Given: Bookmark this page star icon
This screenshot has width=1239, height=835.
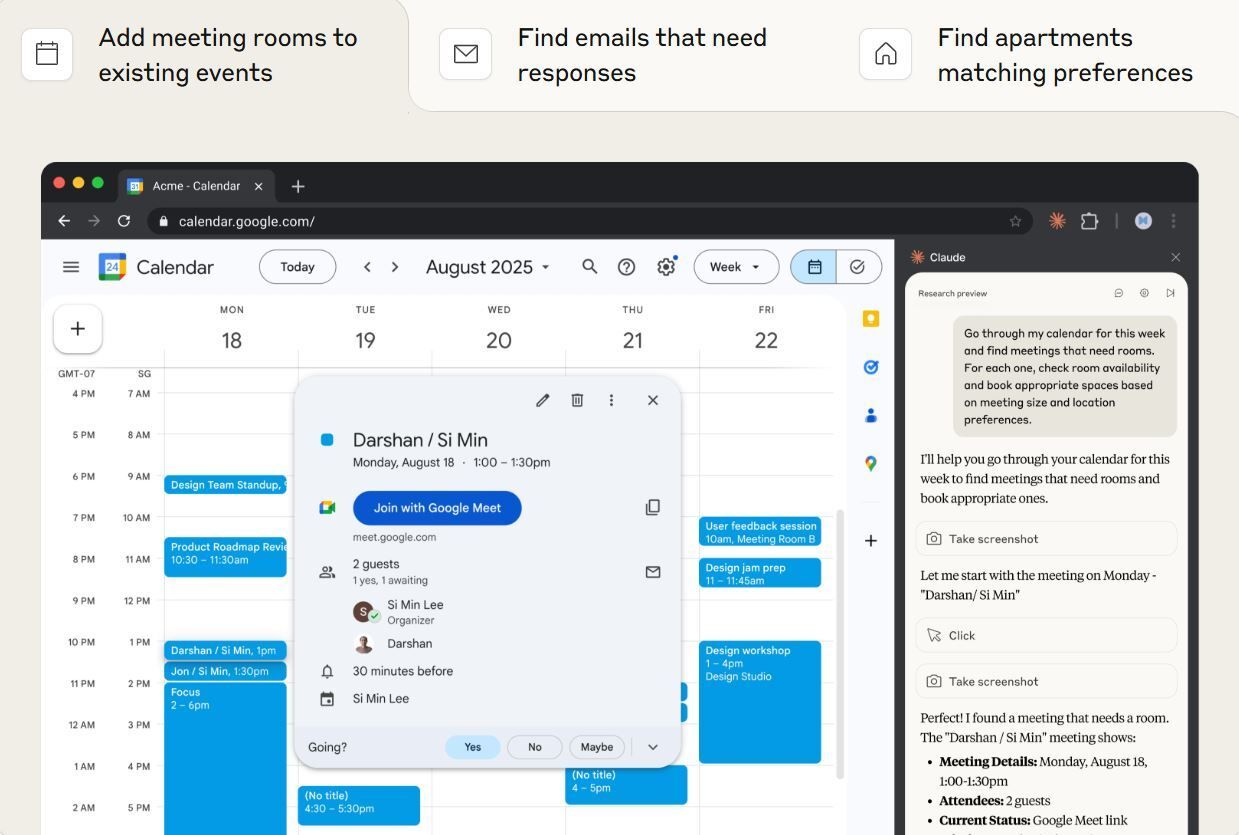Looking at the screenshot, I should [1015, 221].
